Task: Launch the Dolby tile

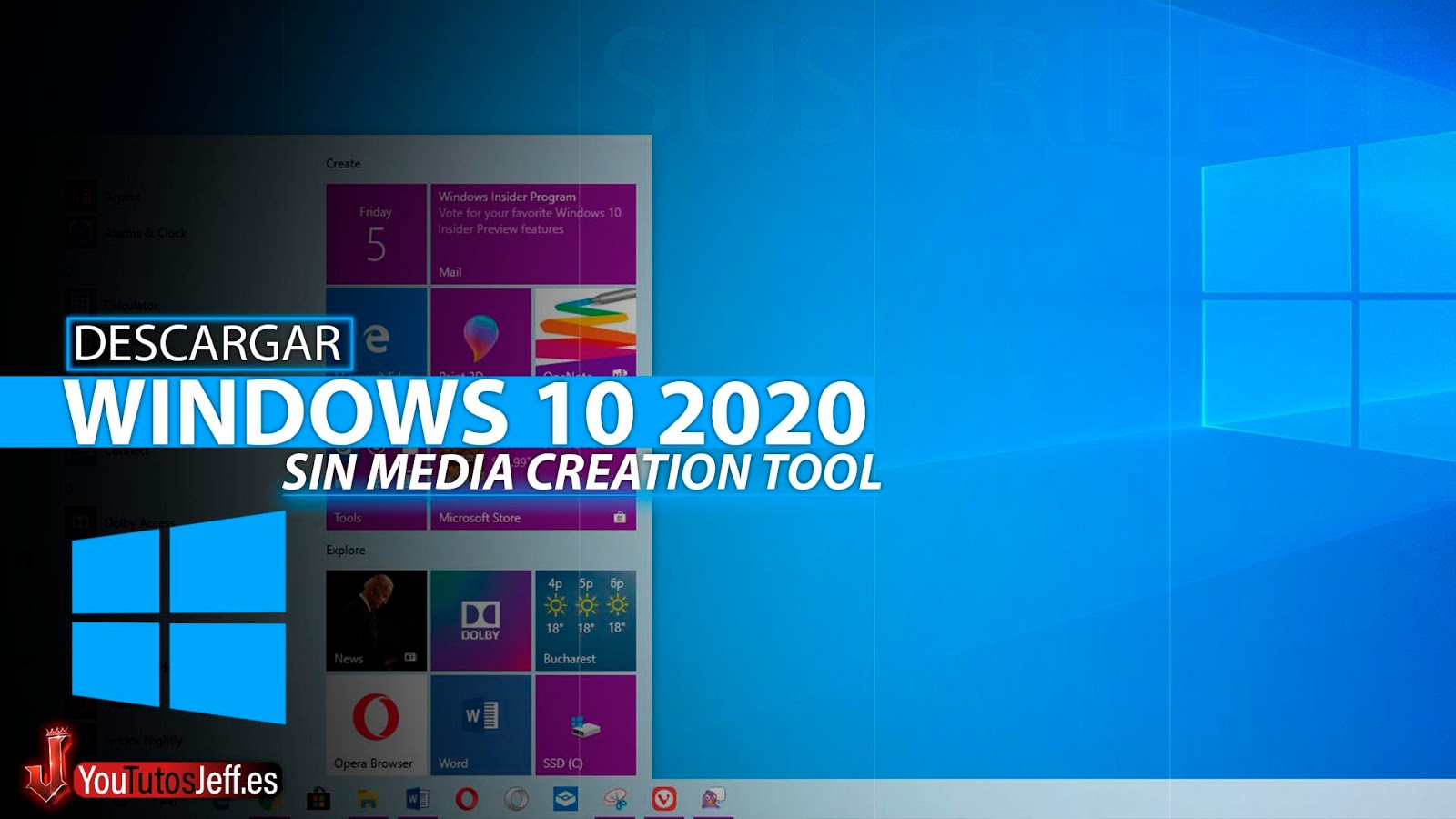Action: coord(481,621)
